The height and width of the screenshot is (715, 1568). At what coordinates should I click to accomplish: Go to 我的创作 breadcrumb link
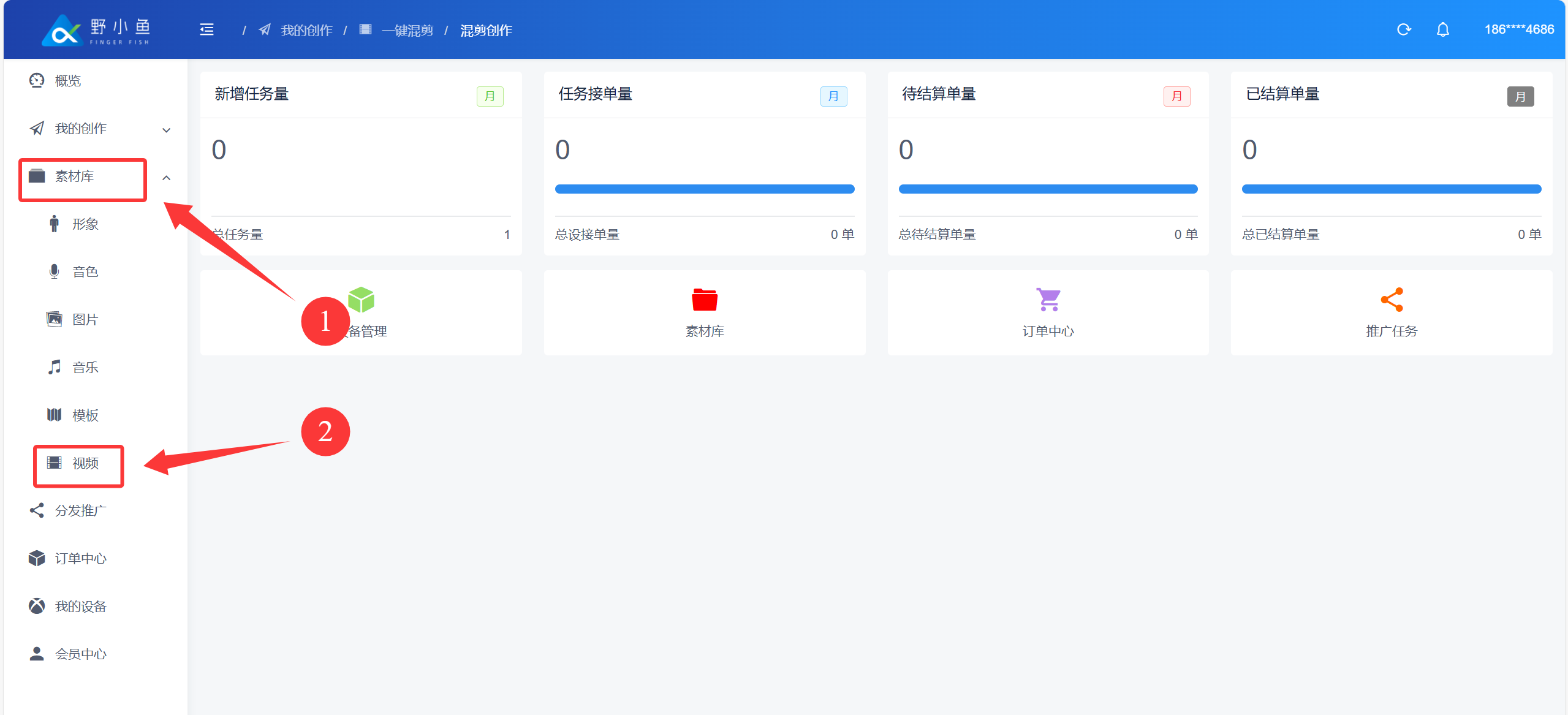pos(306,31)
